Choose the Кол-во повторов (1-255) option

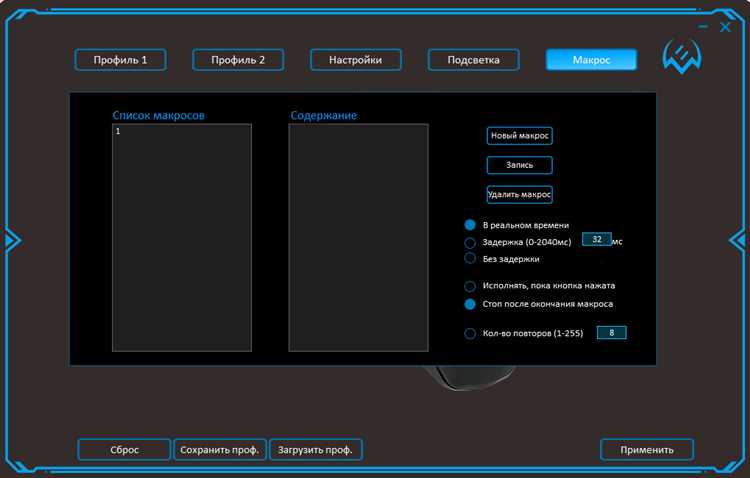point(470,333)
